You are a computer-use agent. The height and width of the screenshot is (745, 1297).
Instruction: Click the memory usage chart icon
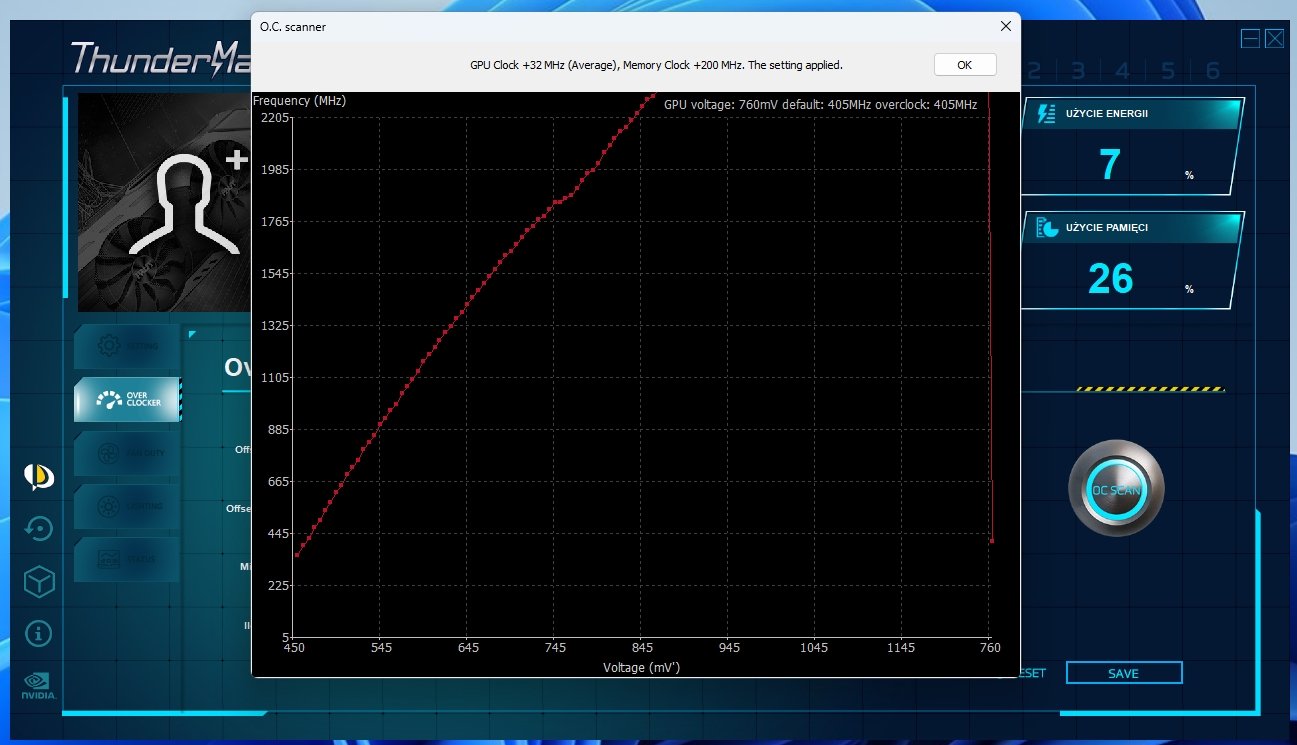click(1046, 228)
